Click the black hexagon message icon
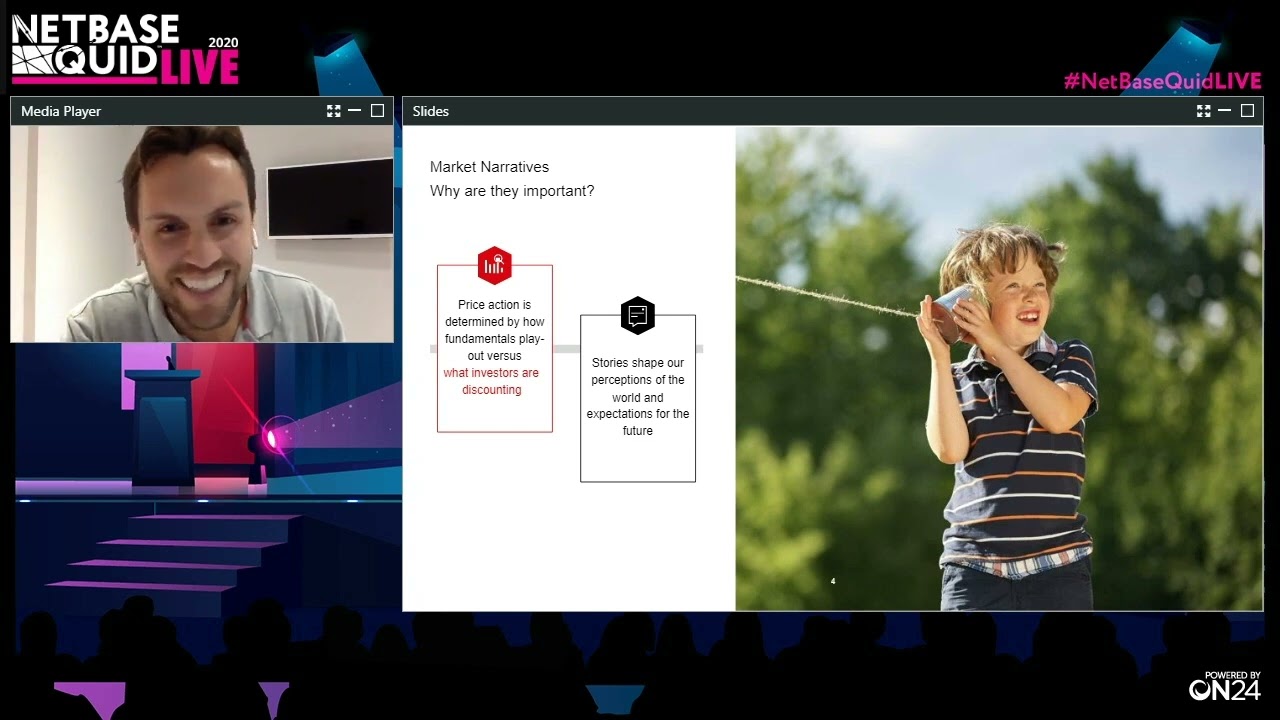1280x720 pixels. pyautogui.click(x=638, y=315)
